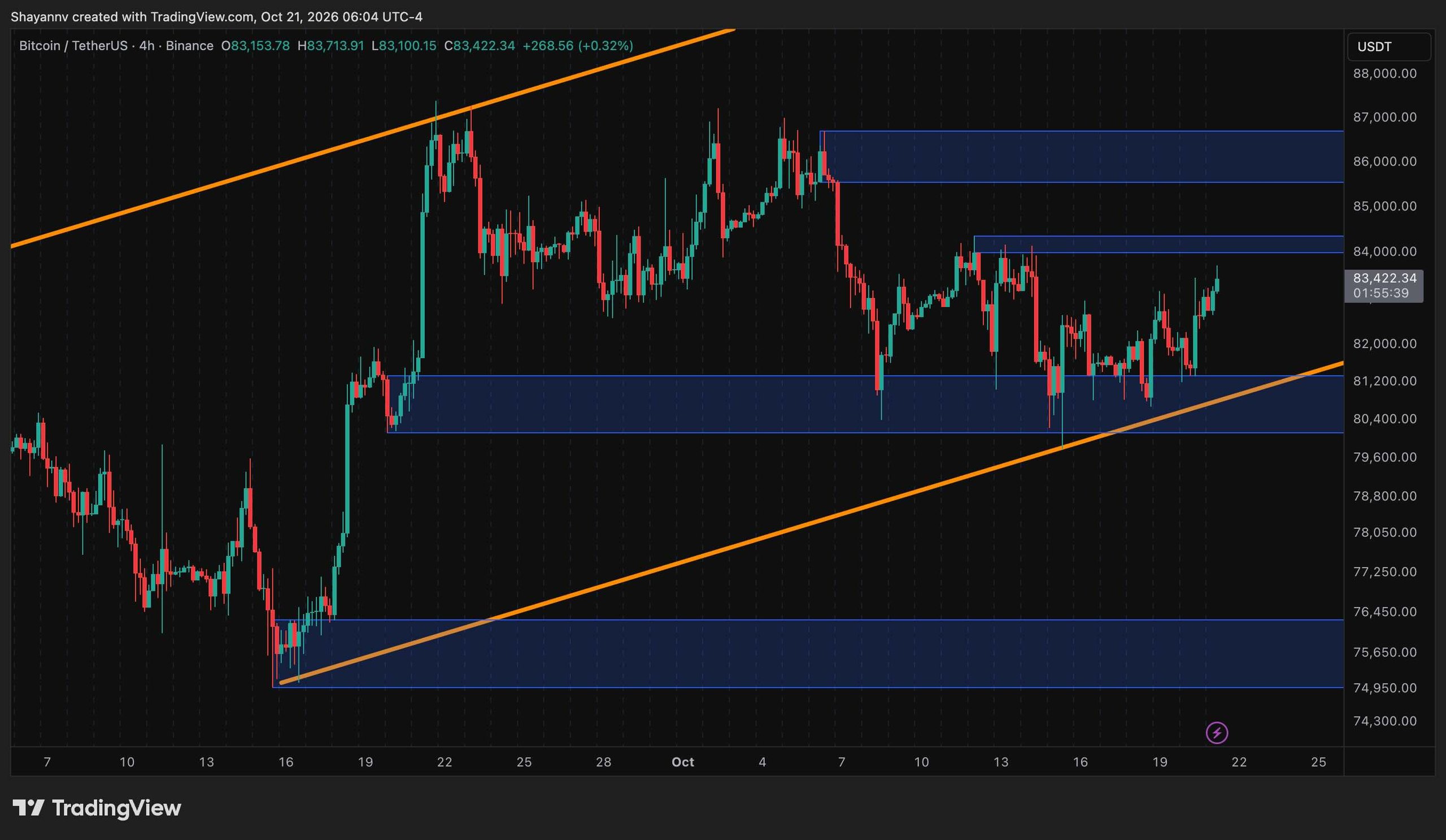Screen dimensions: 1446x840
Task: Select the open price value 83,153.78
Action: (x=260, y=46)
